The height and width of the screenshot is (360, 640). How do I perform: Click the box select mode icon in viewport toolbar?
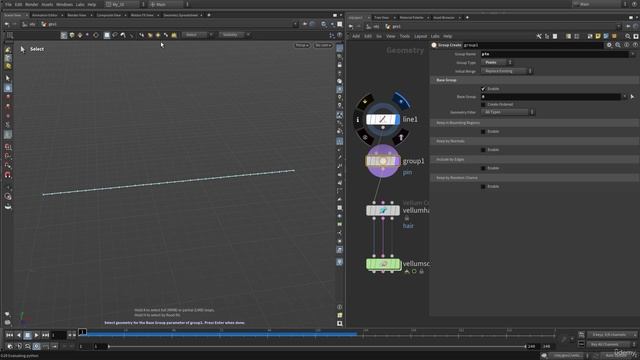click(x=107, y=36)
